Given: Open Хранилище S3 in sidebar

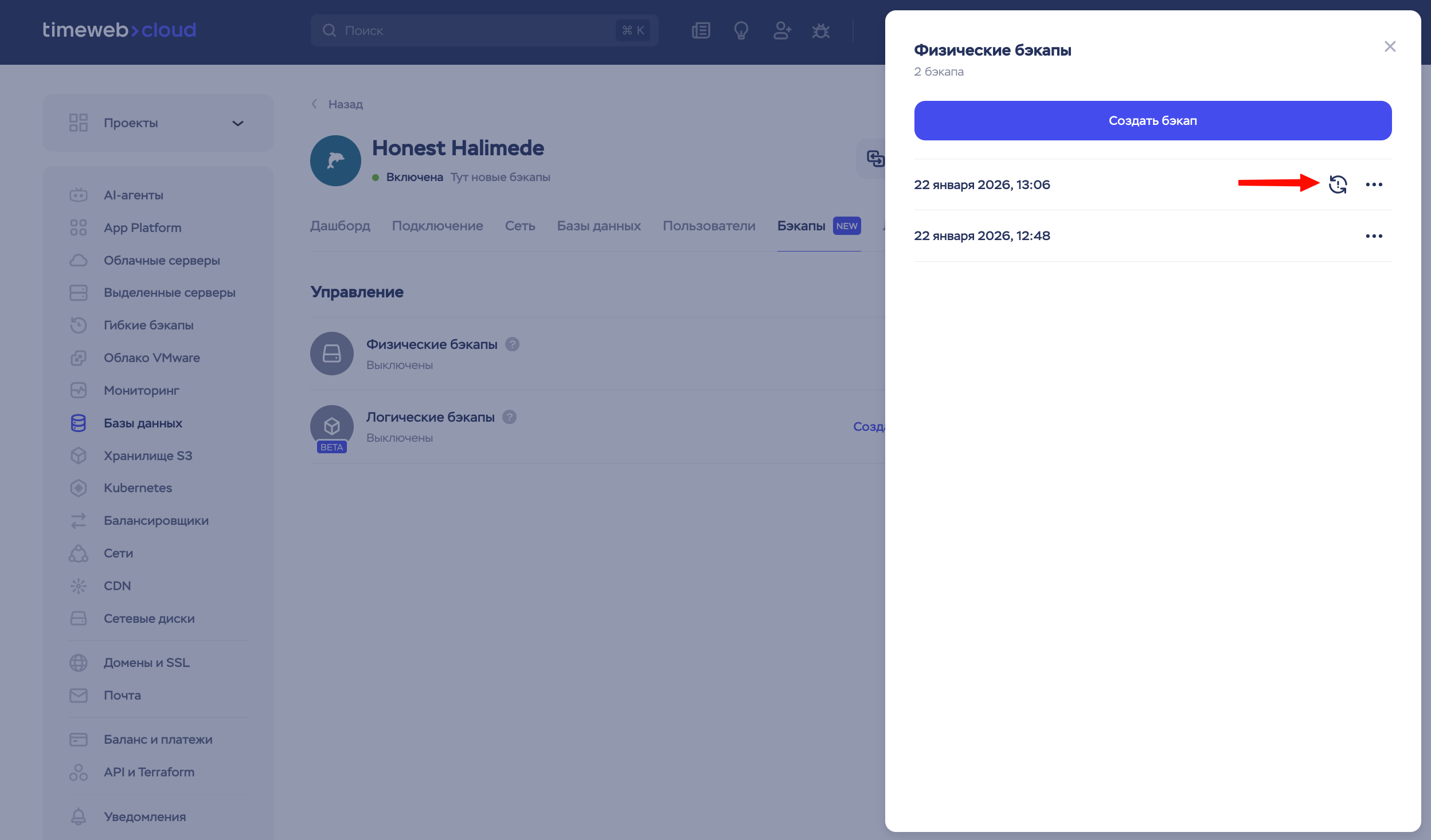Looking at the screenshot, I should click(147, 456).
